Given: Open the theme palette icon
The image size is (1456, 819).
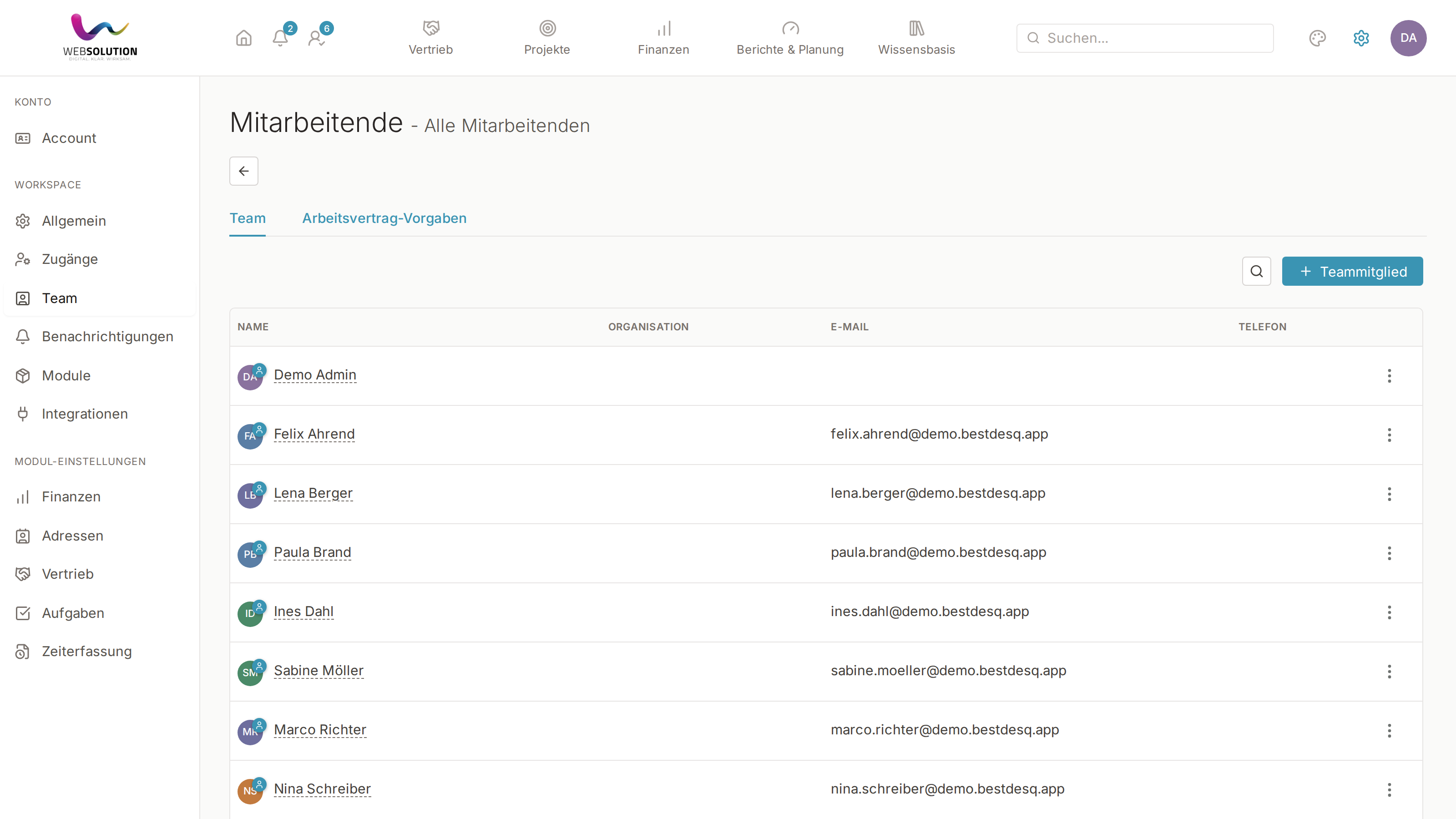Looking at the screenshot, I should (x=1318, y=38).
